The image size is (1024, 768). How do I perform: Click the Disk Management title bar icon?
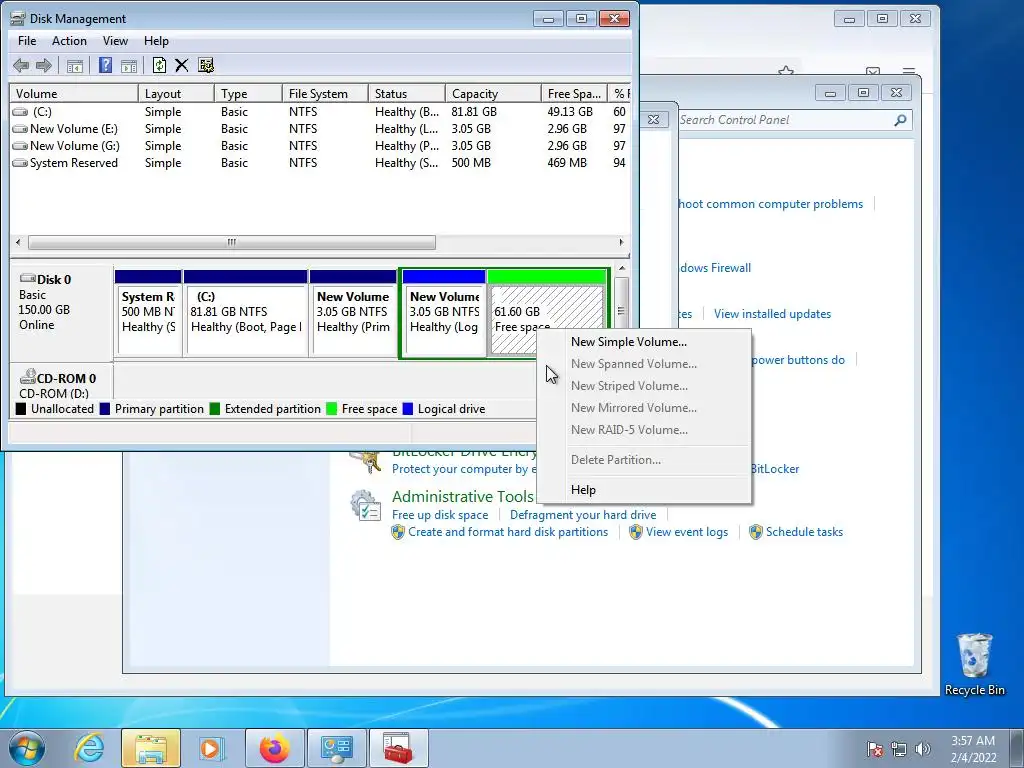click(x=18, y=18)
